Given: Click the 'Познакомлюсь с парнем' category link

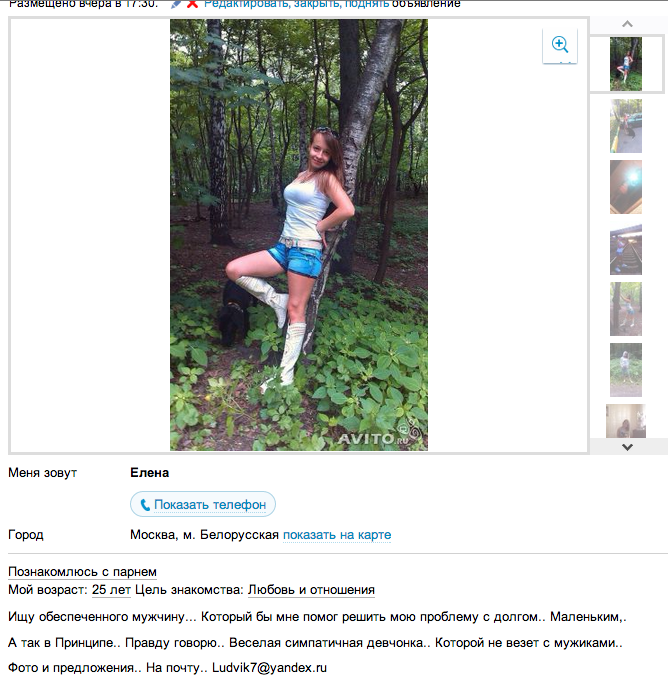Looking at the screenshot, I should pyautogui.click(x=82, y=572).
